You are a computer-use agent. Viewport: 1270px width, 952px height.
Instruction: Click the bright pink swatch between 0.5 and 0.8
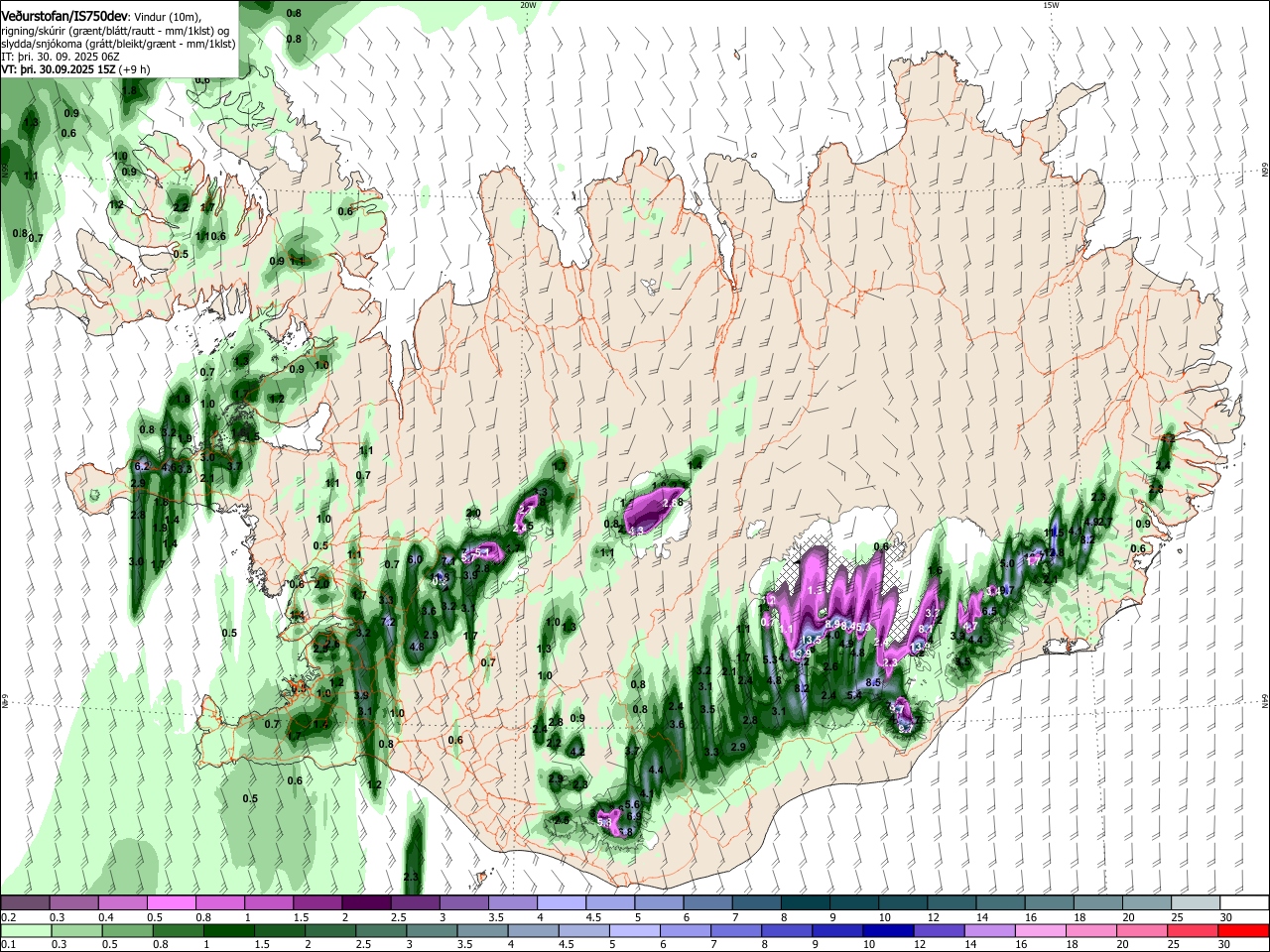click(x=171, y=903)
